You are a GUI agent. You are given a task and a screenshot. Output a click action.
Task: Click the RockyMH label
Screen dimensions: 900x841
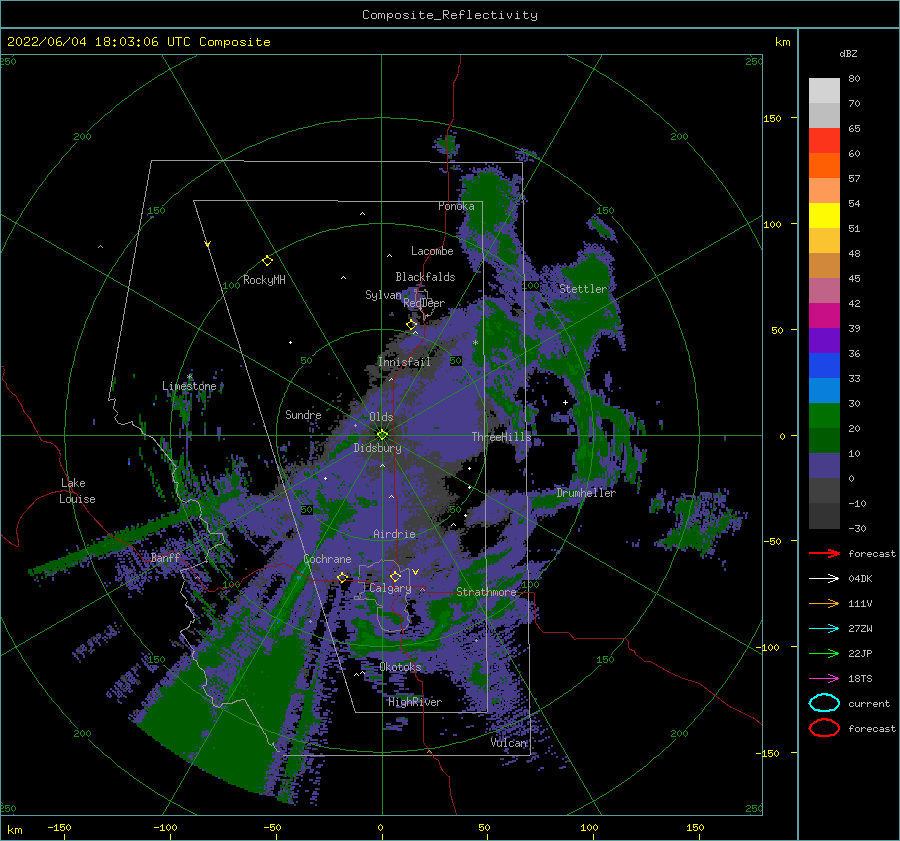(264, 280)
